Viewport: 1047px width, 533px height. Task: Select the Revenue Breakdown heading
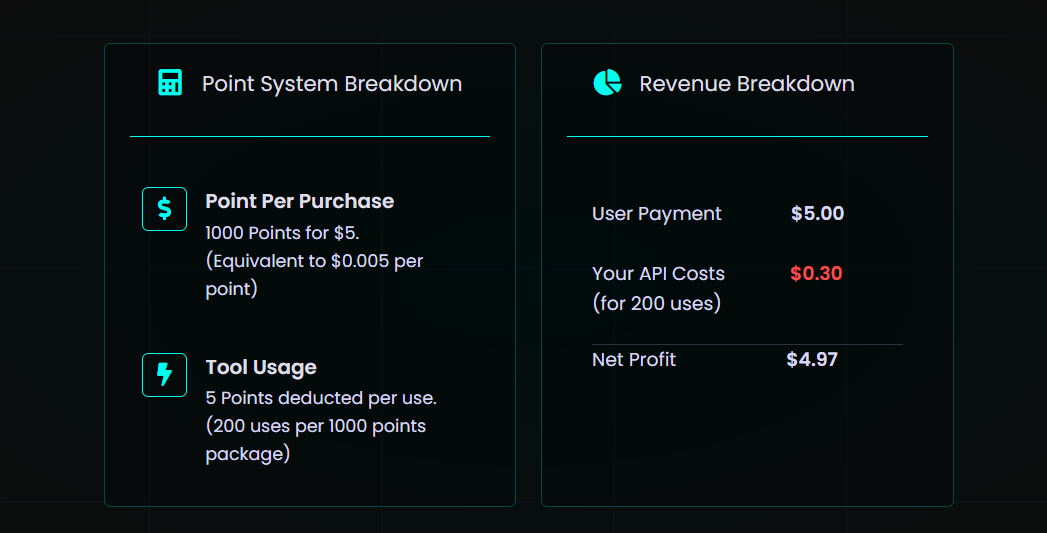click(747, 84)
